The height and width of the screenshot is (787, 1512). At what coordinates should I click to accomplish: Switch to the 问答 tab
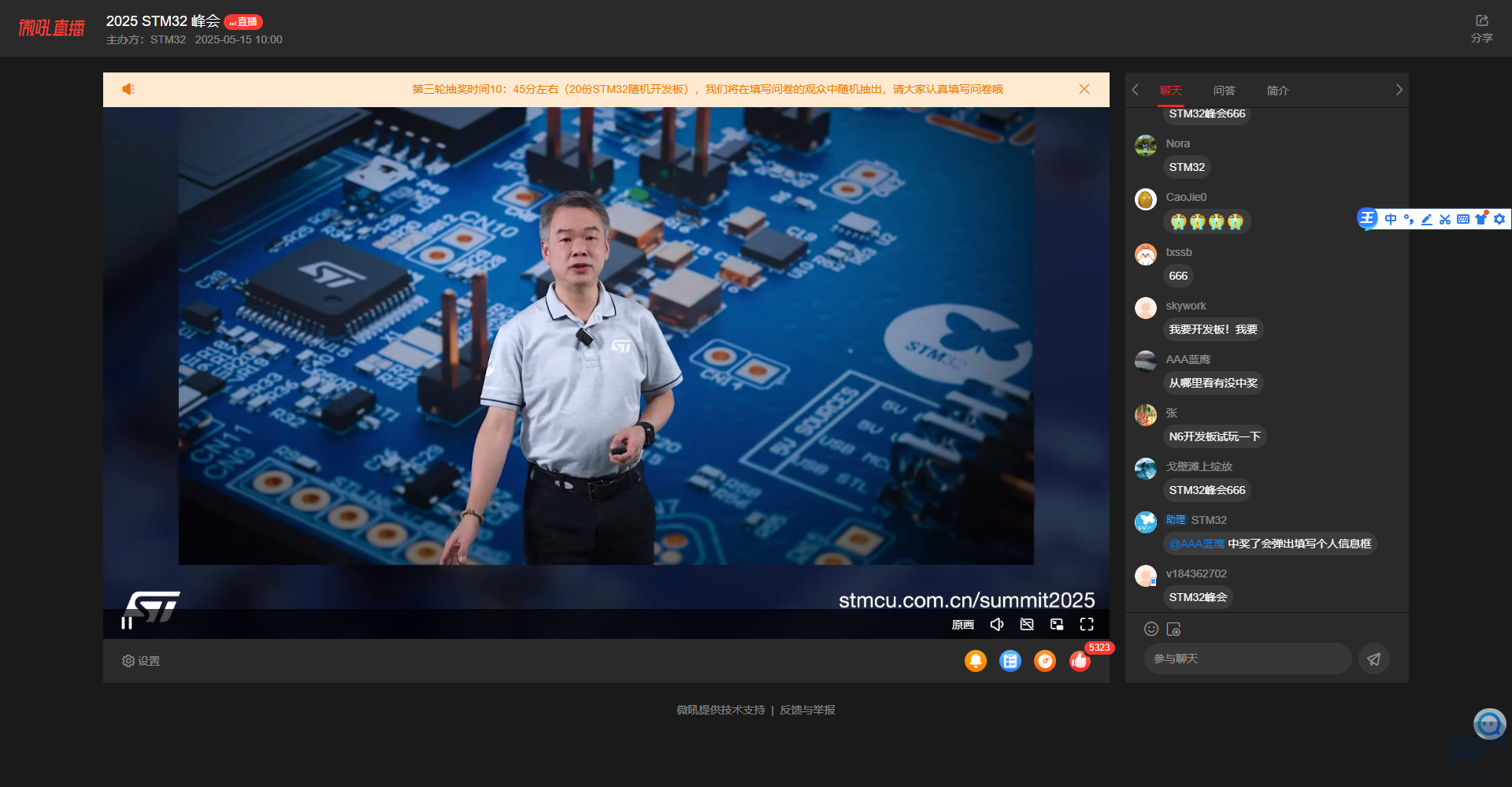click(1224, 91)
